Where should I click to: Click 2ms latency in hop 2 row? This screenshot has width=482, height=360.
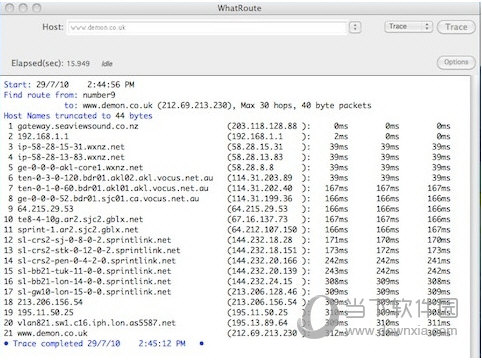341,136
